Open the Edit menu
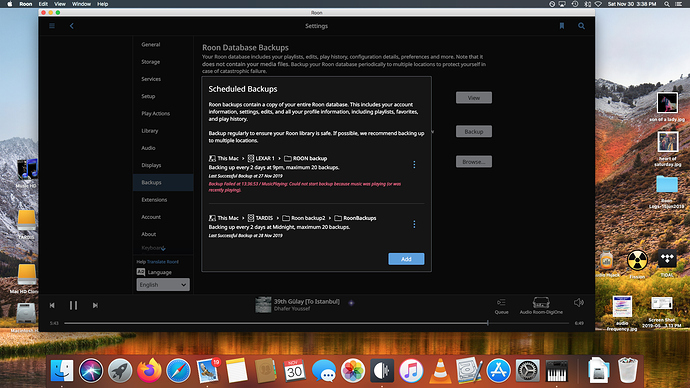Viewport: 690px width, 388px height. (43, 4)
